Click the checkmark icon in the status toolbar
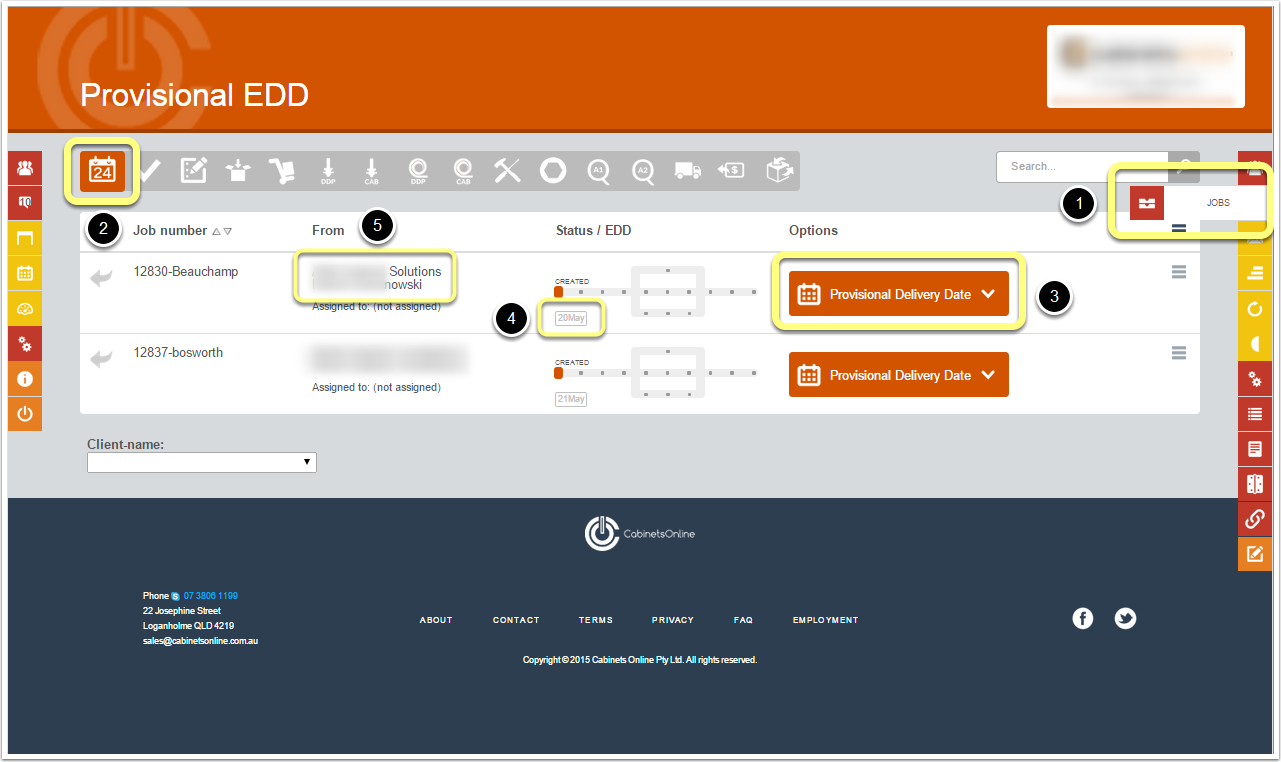 point(149,171)
